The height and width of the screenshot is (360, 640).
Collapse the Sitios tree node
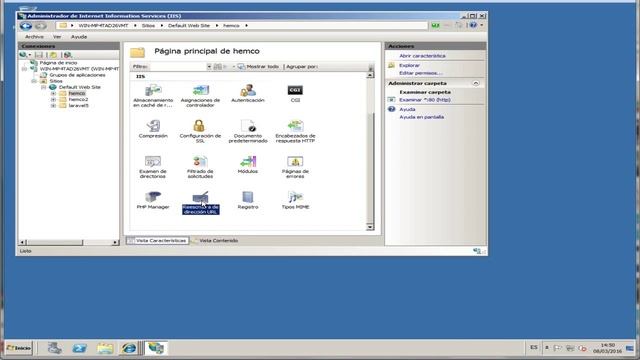click(34, 81)
